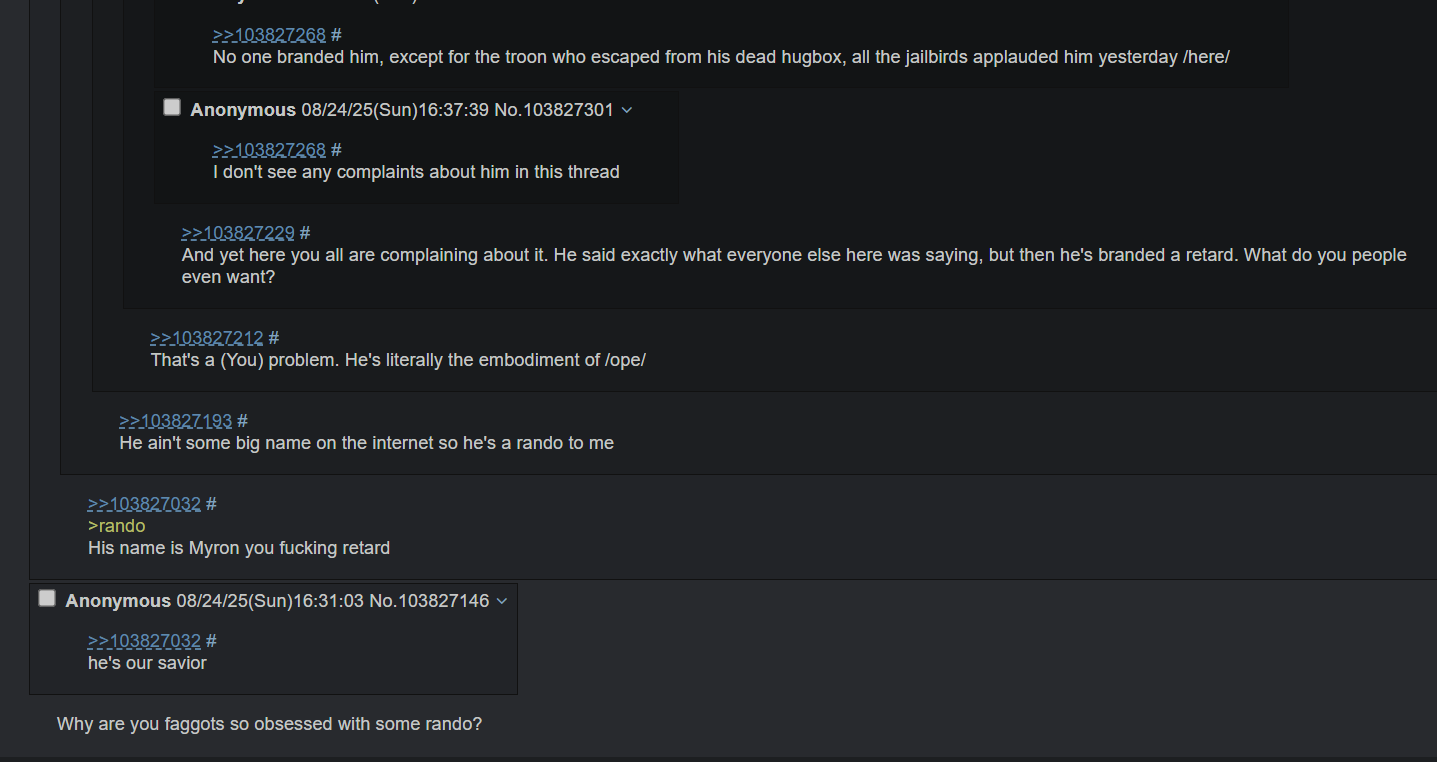Tick the checkbox for post No.103827301
This screenshot has height=762, width=1437.
pos(172,107)
